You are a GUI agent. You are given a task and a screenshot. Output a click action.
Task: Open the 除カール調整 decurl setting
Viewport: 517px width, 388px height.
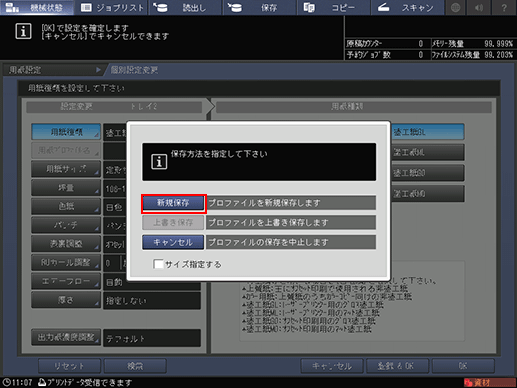[x=66, y=262]
